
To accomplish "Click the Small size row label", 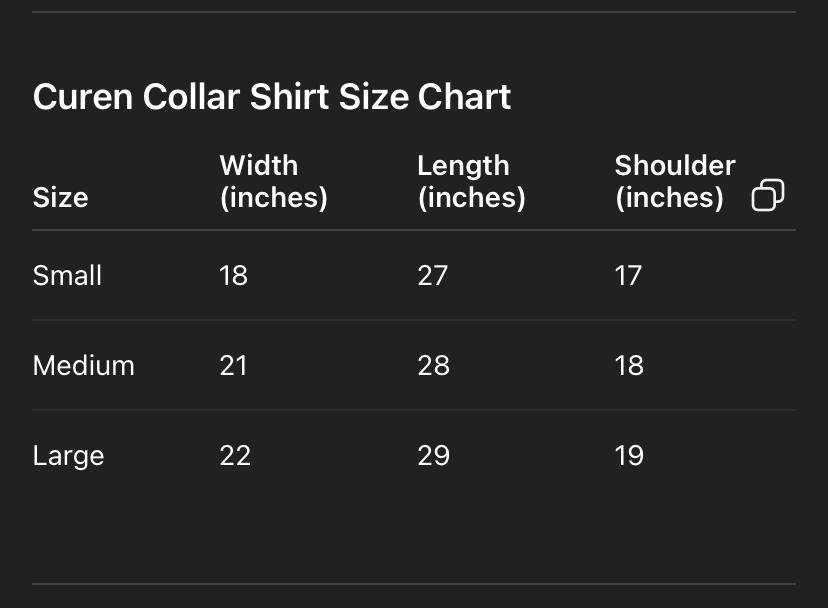I will point(67,275).
